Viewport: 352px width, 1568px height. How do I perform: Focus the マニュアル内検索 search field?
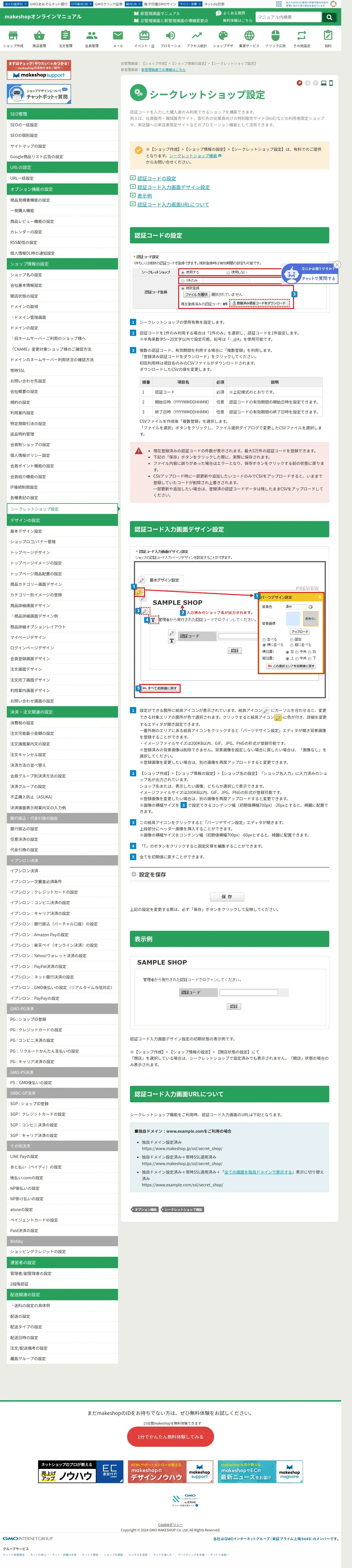pos(288,17)
